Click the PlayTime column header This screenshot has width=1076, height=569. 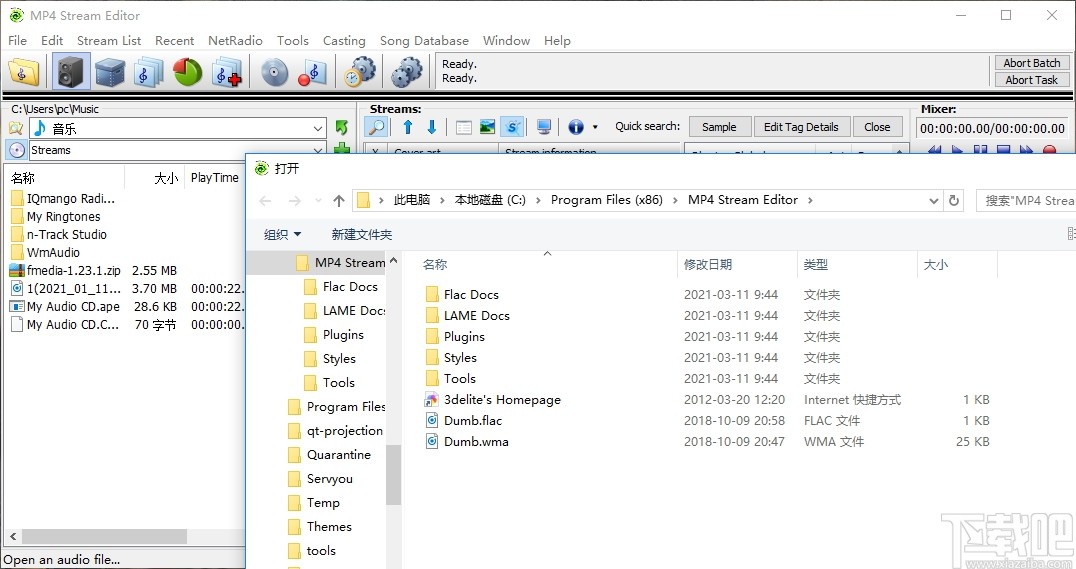point(215,178)
